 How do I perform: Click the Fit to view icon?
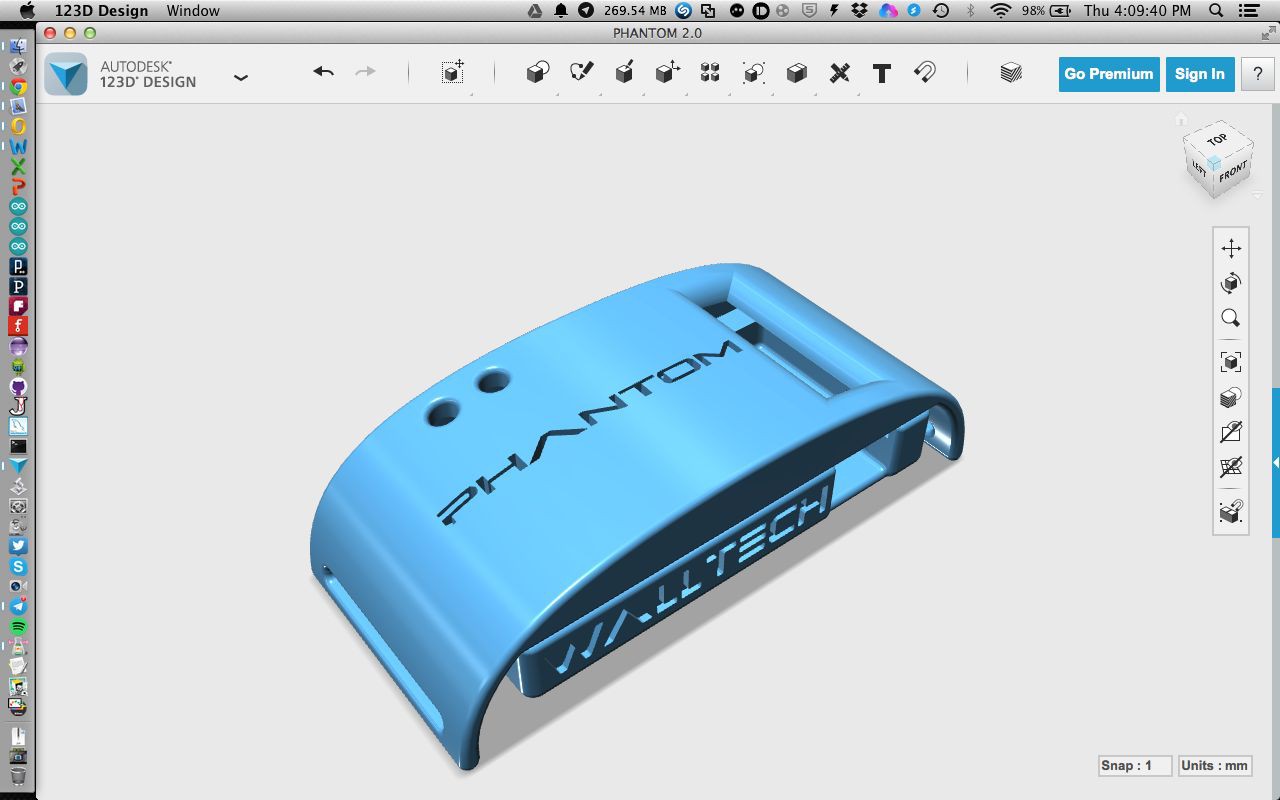1231,362
